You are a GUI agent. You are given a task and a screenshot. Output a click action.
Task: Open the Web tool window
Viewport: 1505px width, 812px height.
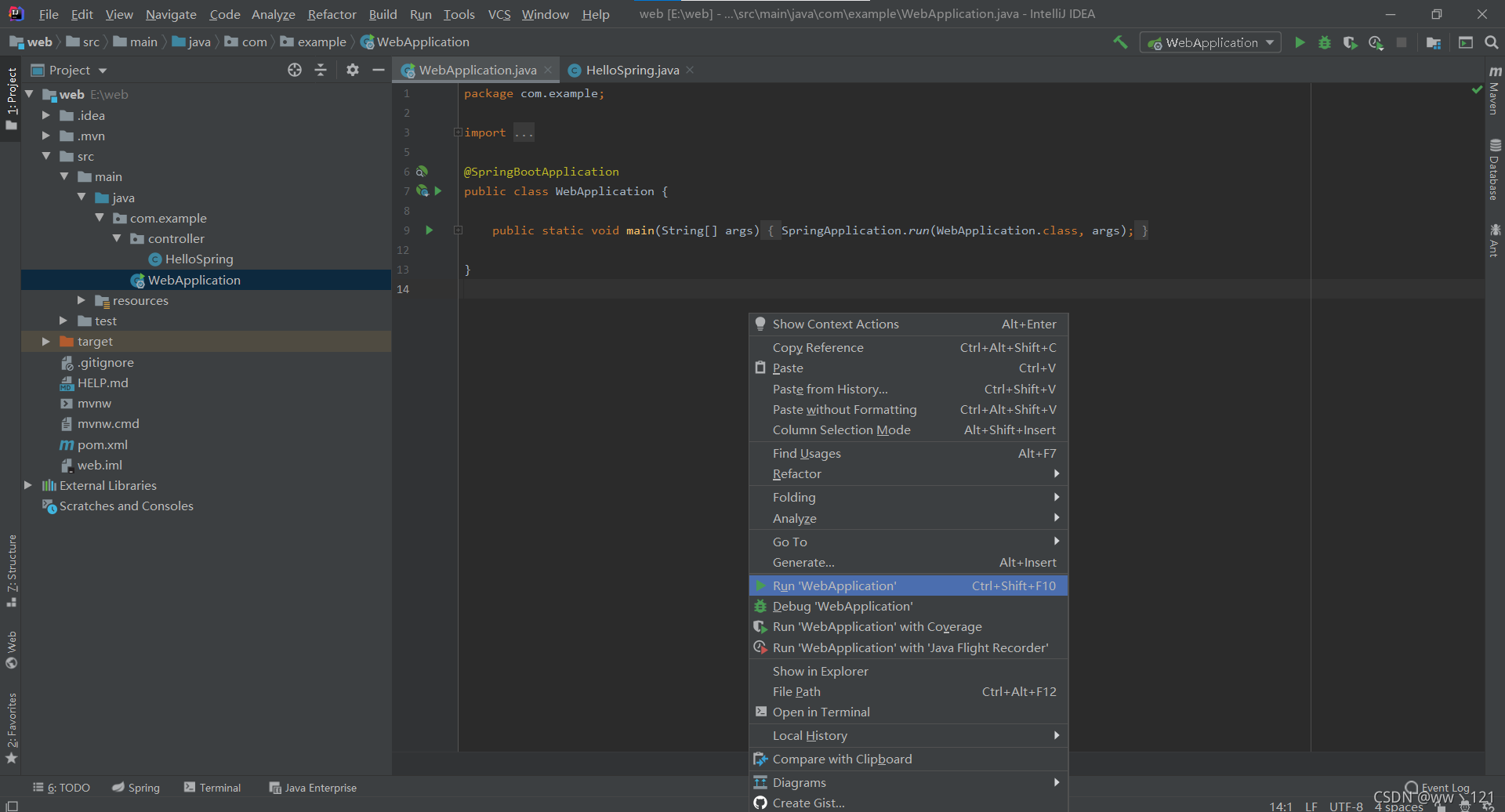pos(11,649)
